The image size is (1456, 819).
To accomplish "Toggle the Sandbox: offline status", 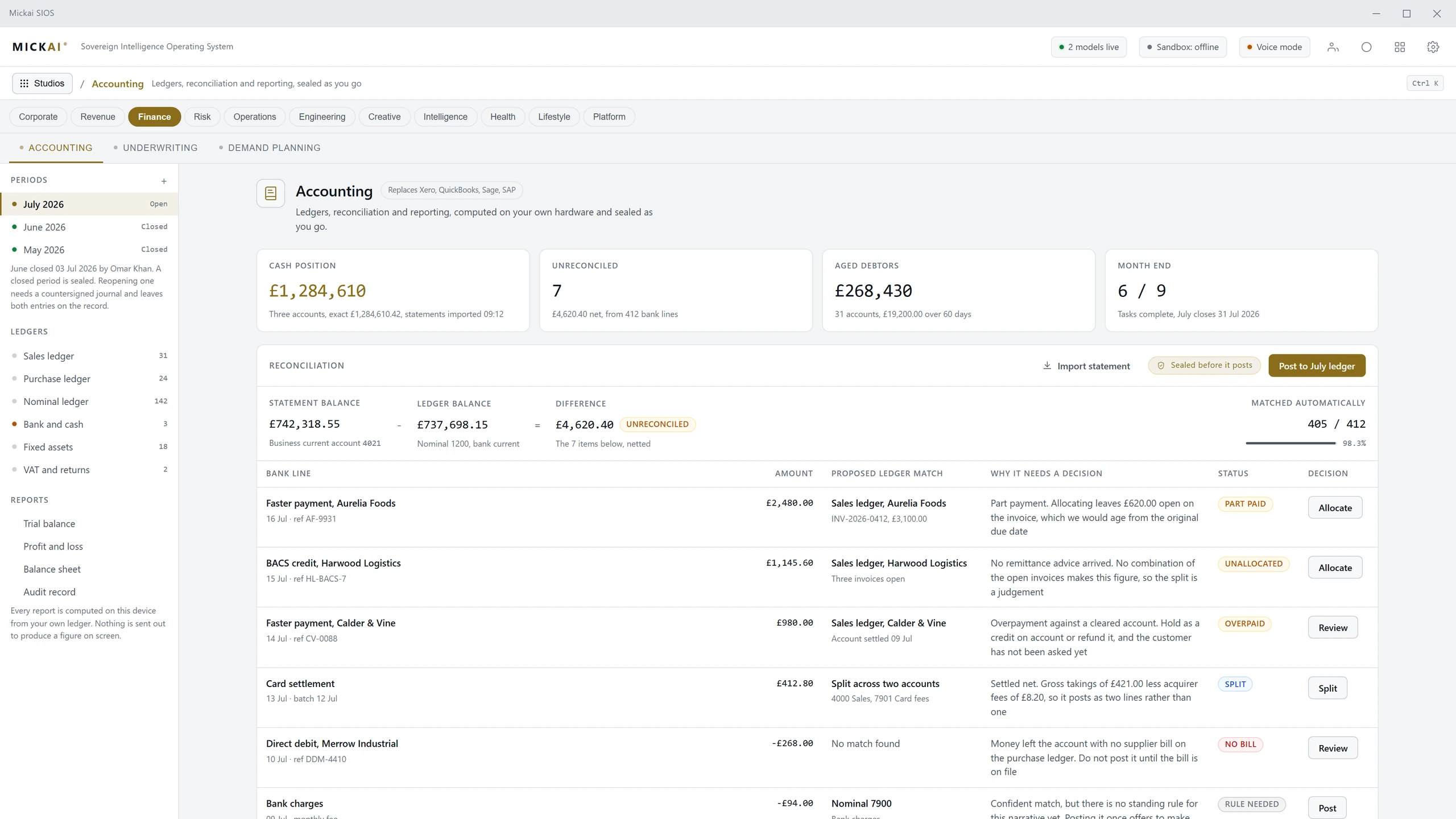I will (1182, 47).
